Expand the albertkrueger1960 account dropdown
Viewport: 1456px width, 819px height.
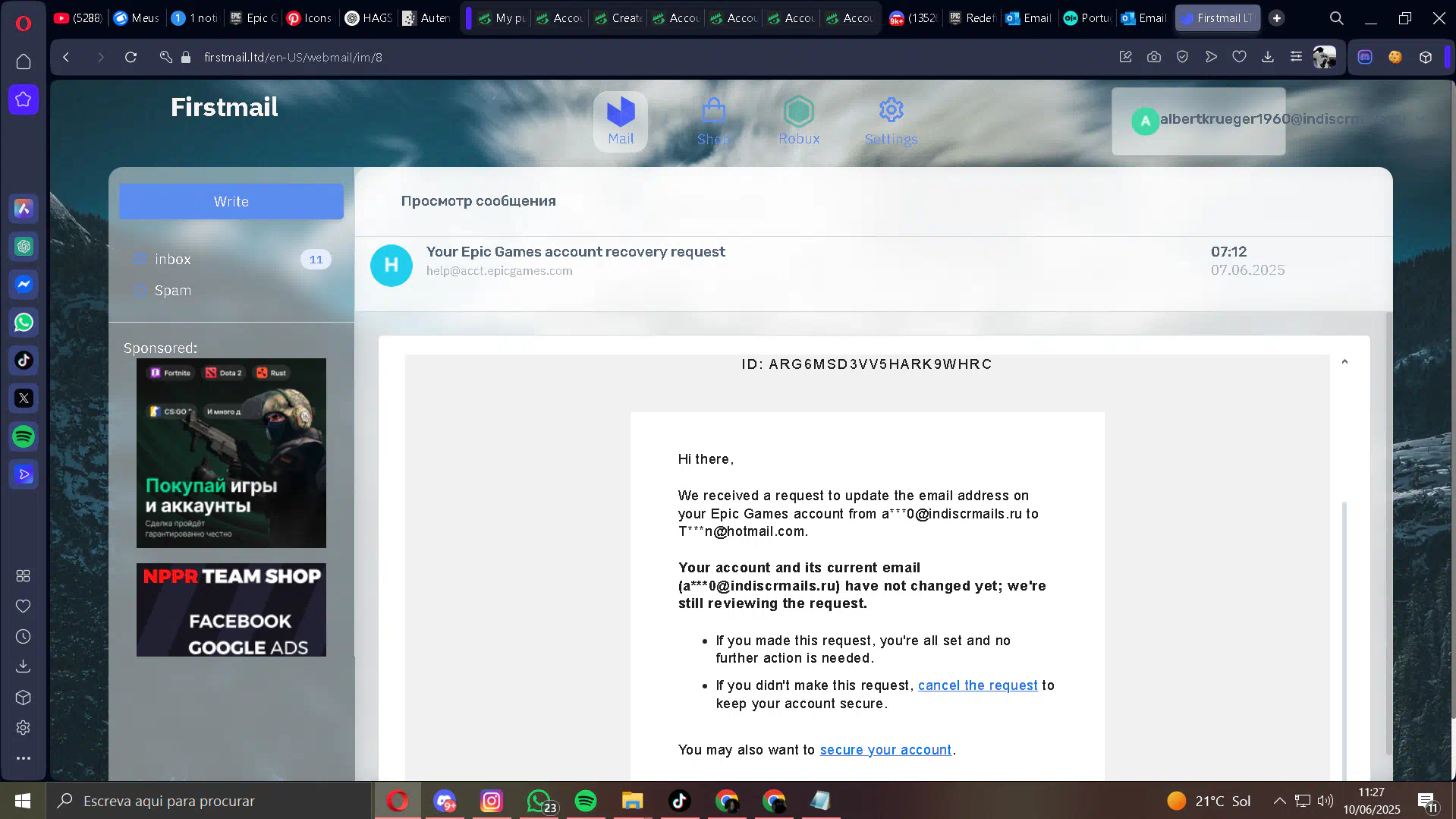point(1418,119)
